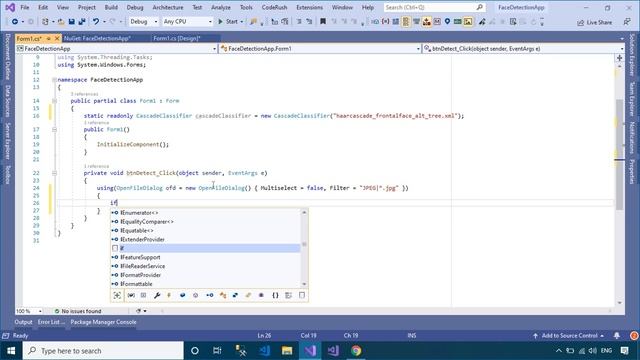Click the active Visual Studio taskbar icon

point(310,351)
